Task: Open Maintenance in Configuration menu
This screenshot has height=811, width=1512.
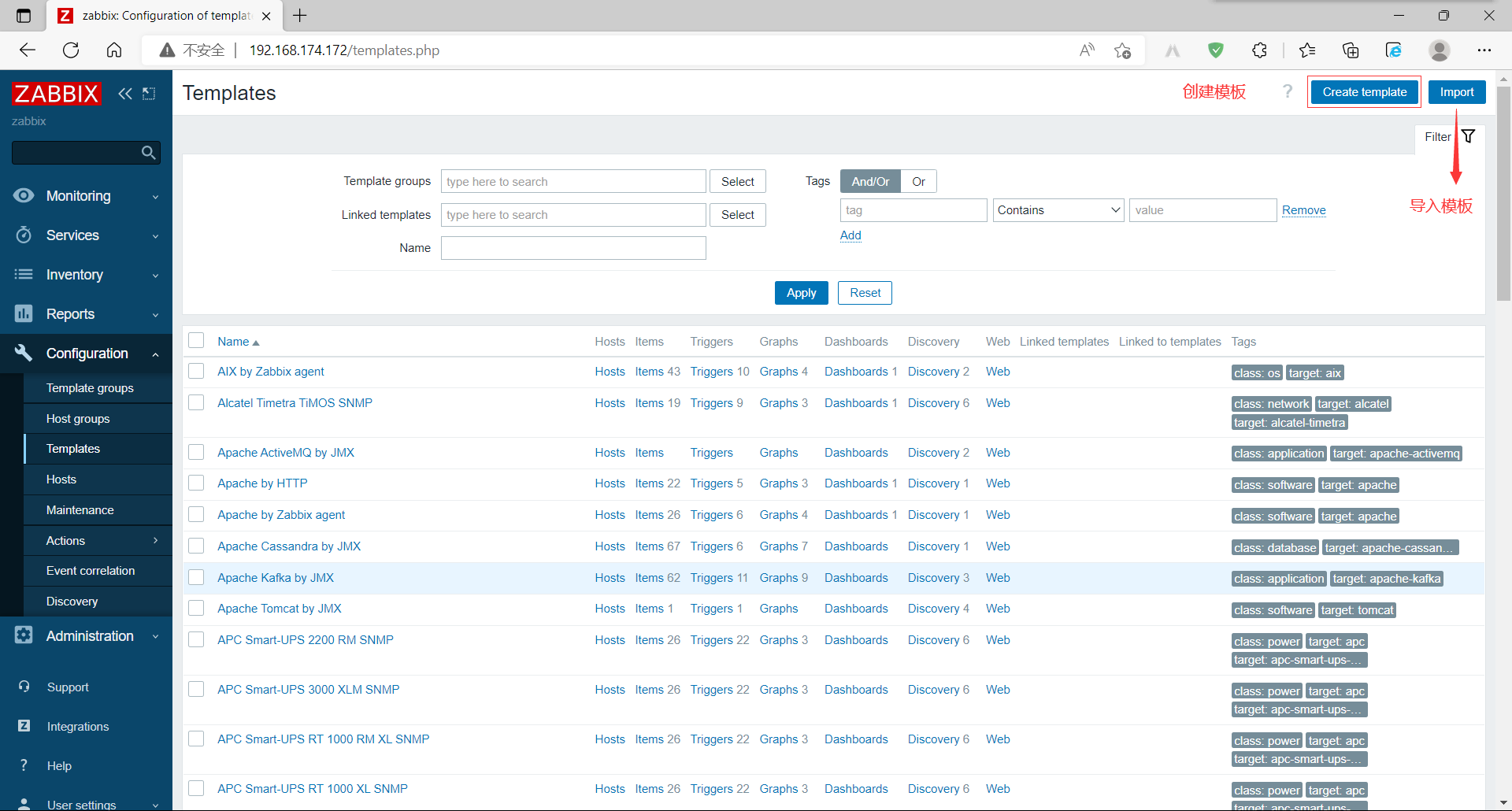Action: coord(98,509)
